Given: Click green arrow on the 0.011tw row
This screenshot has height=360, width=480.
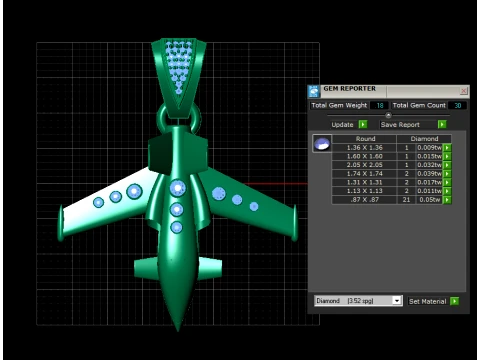Looking at the screenshot, I should (x=447, y=191).
